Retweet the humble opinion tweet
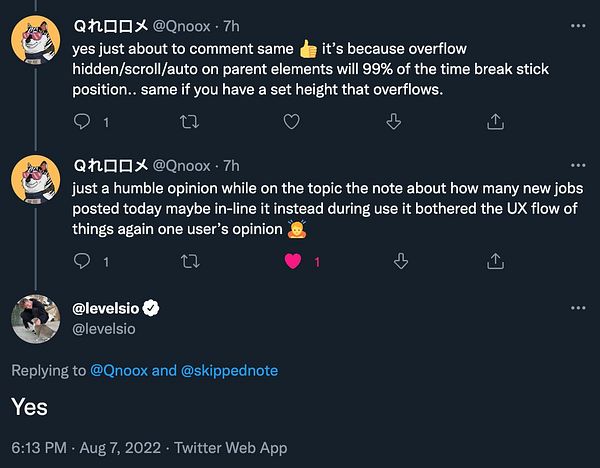This screenshot has height=468, width=600. (187, 262)
